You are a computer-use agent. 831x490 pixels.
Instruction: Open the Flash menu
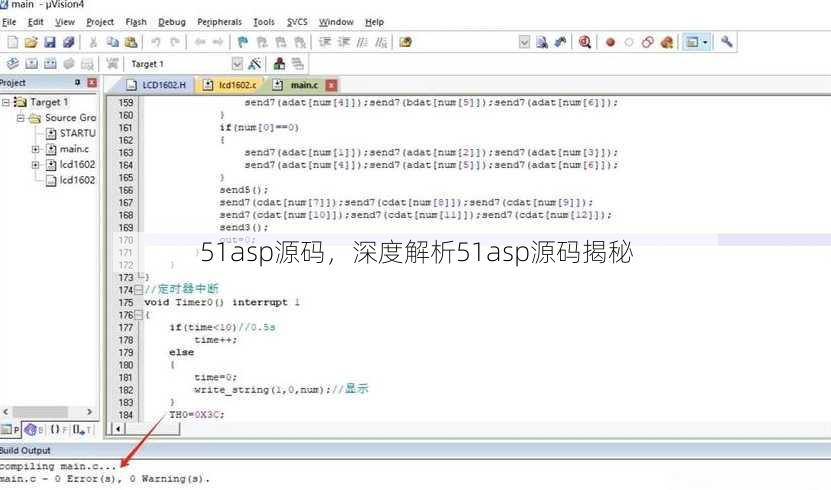pyautogui.click(x=136, y=22)
